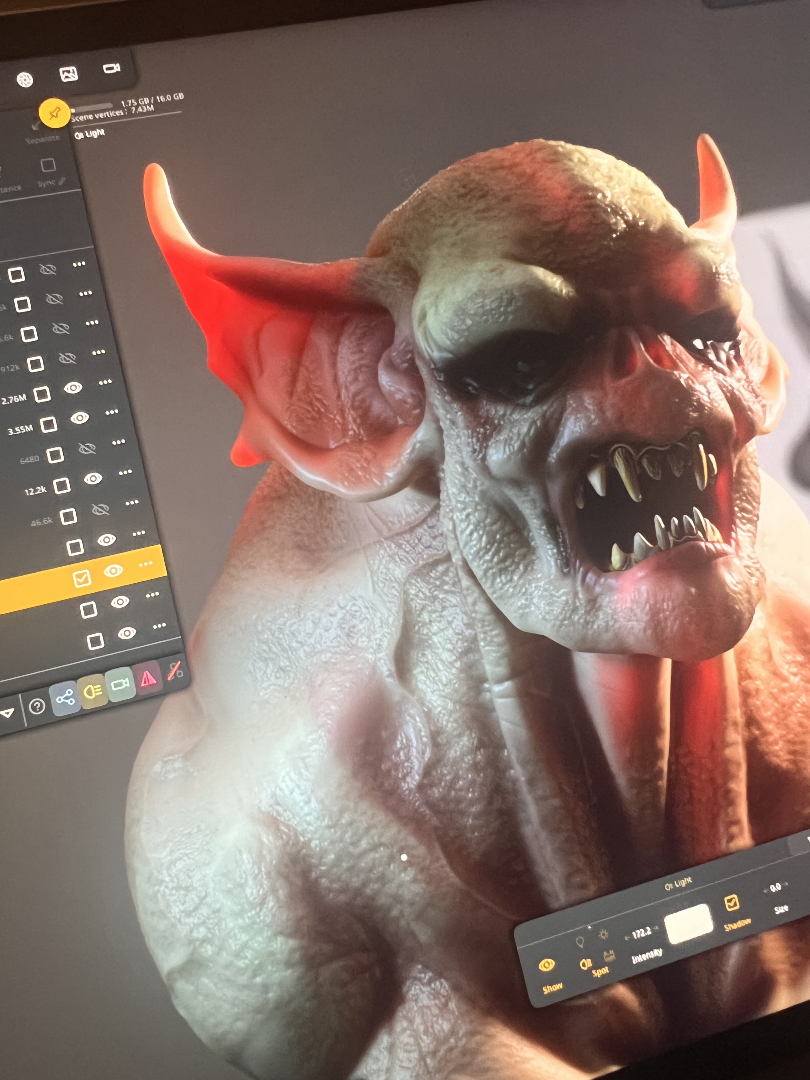Toggle the Sync checkbox
The width and height of the screenshot is (810, 1080).
(48, 165)
